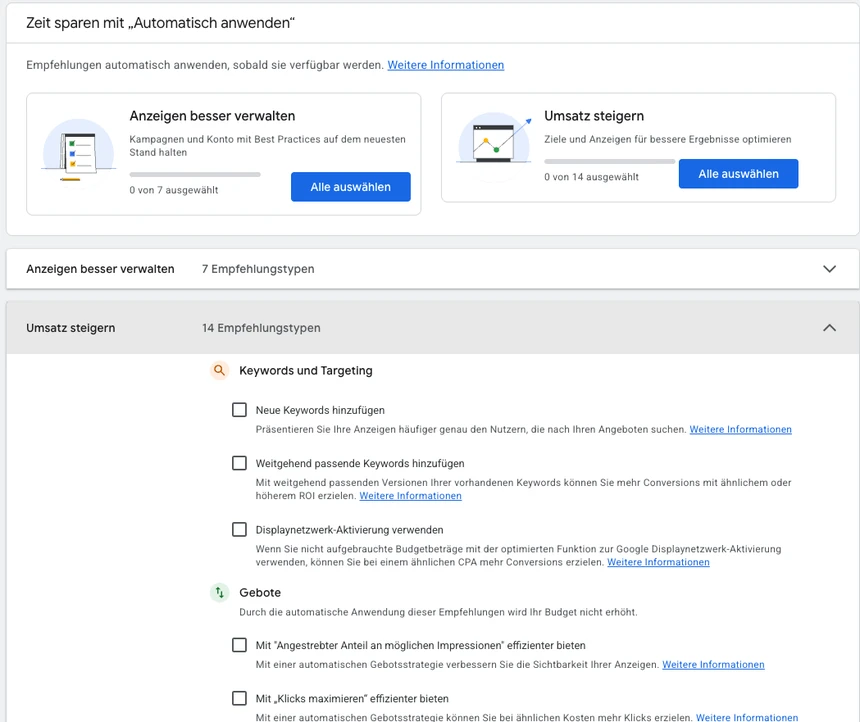Open Weitere Informationen for Klicks maximieren
Viewport: 860px width, 722px height.
click(x=747, y=717)
